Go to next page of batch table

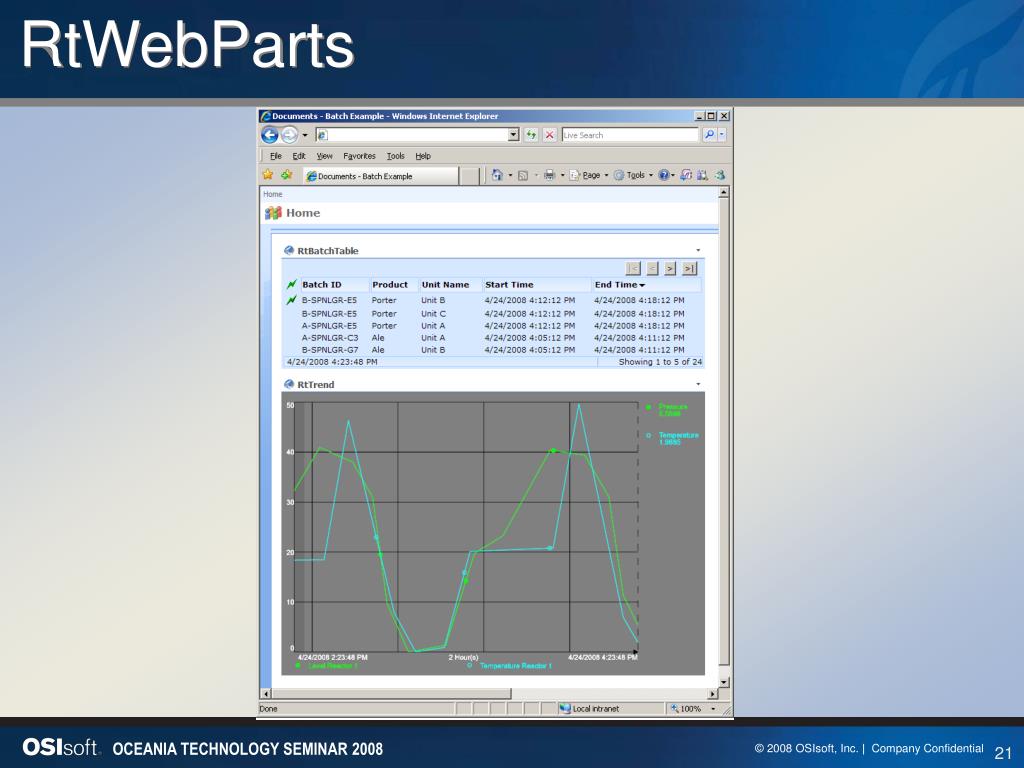coord(670,268)
